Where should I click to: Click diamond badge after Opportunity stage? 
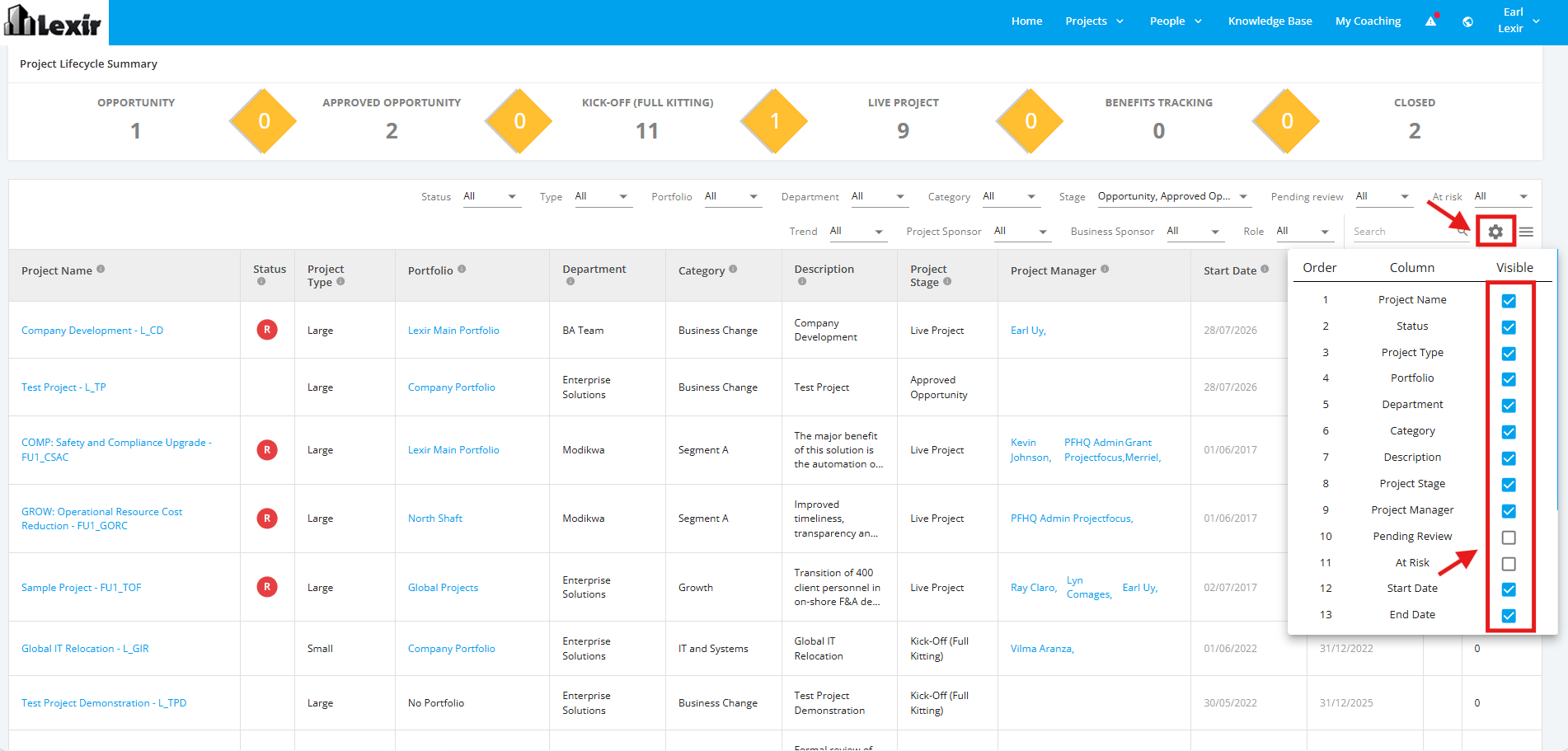click(x=264, y=121)
